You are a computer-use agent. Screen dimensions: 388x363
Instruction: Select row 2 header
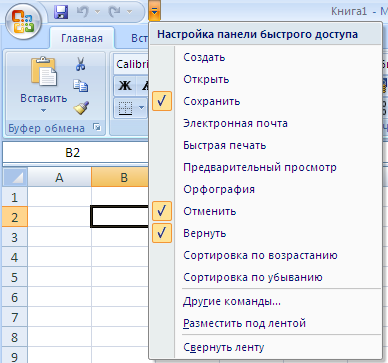click(14, 217)
